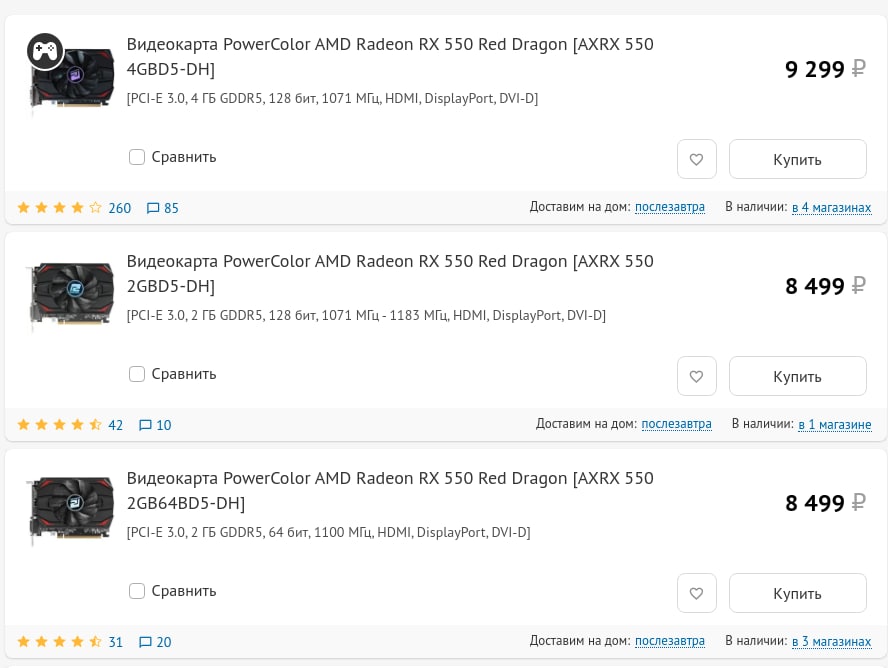The height and width of the screenshot is (668, 888).
Task: Open the product title AXRX 550 4GBD5-DH
Action: tap(390, 56)
